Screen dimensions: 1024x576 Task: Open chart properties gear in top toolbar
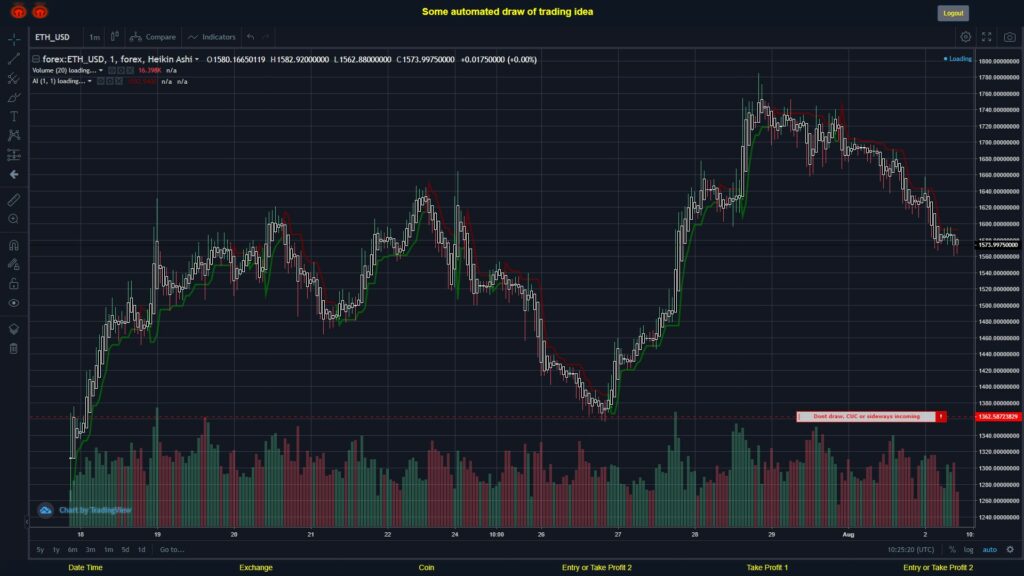pos(965,37)
